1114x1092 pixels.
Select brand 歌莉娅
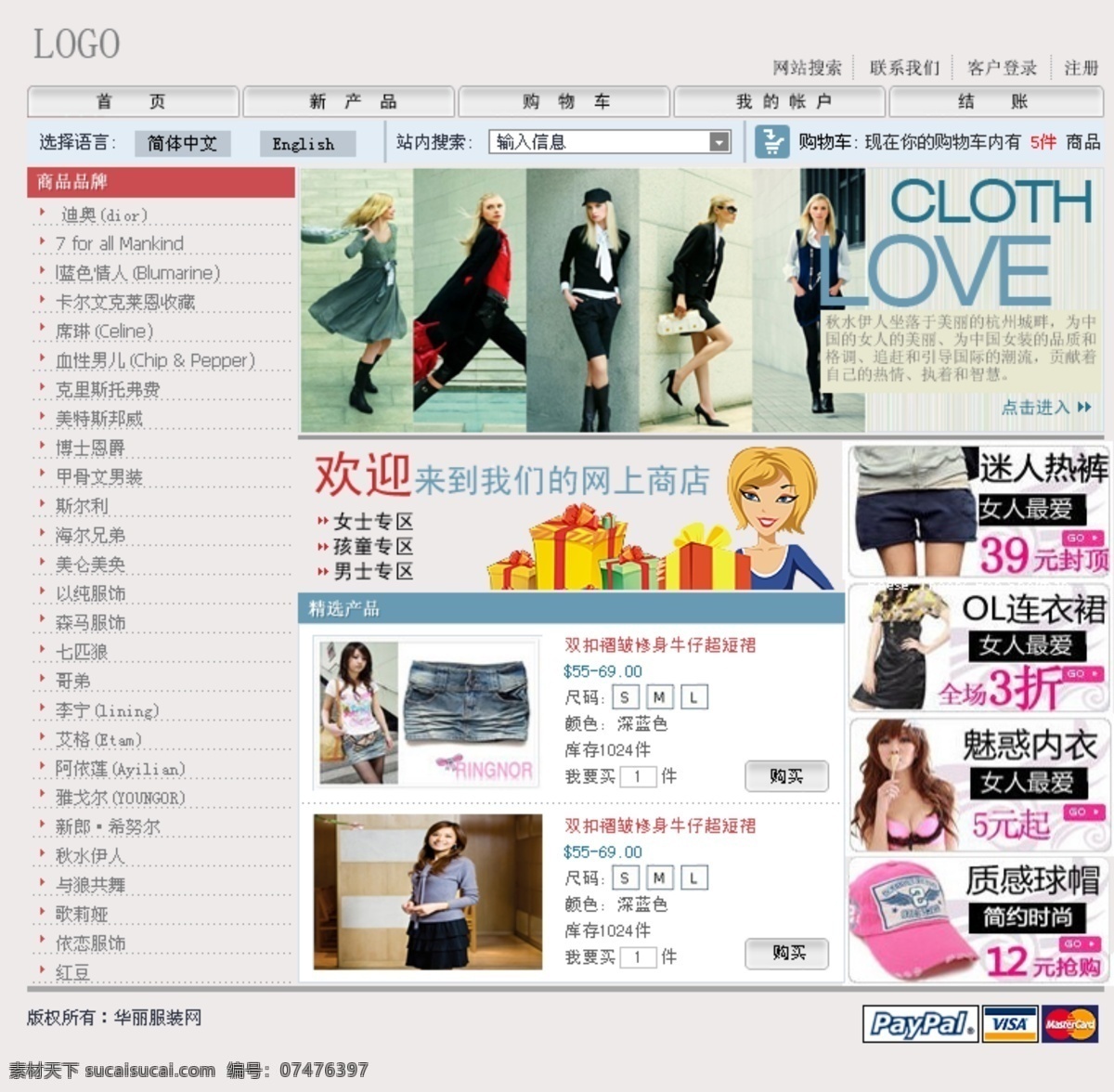pyautogui.click(x=82, y=914)
